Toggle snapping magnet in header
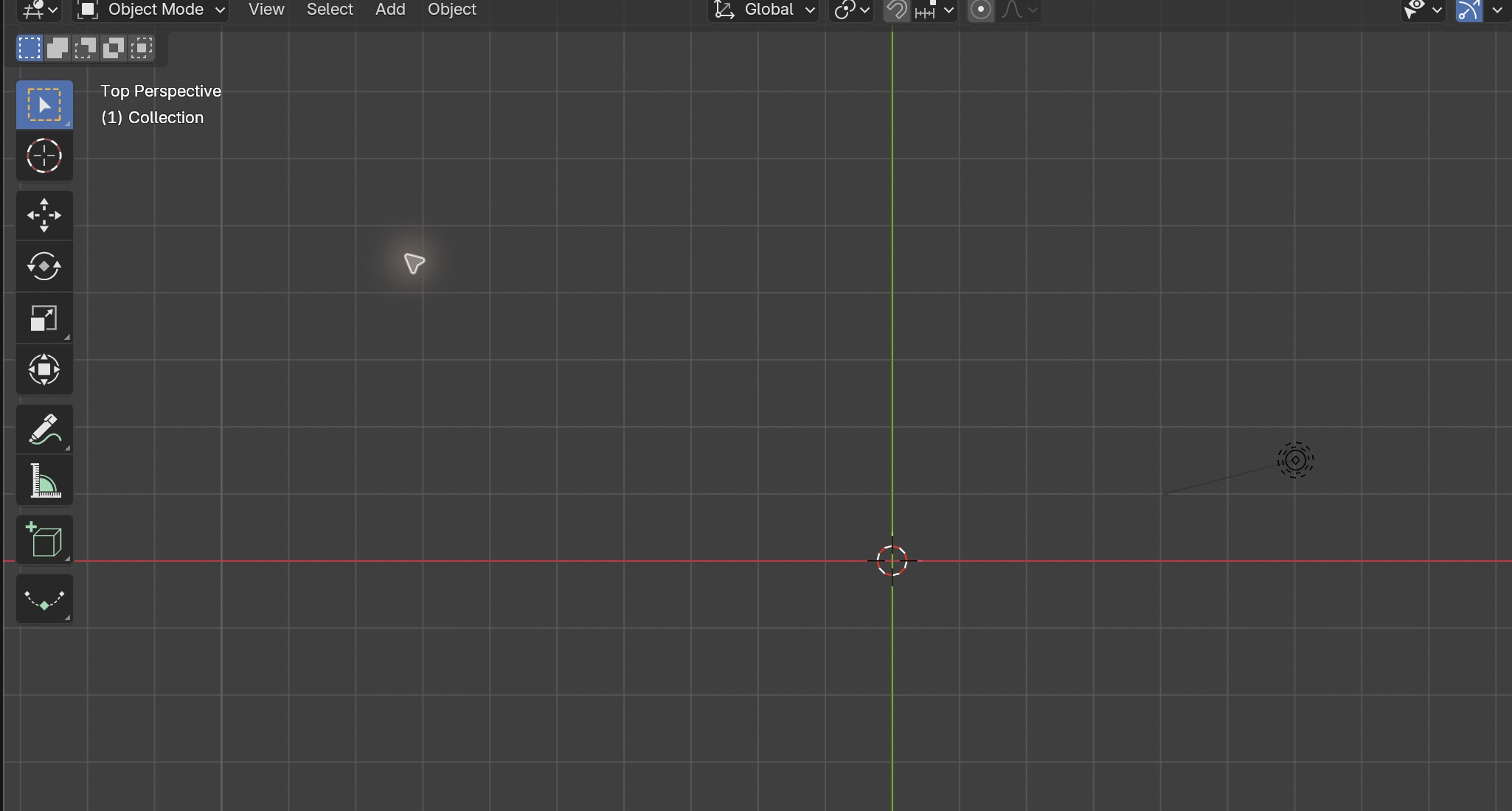Image resolution: width=1512 pixels, height=811 pixels. (897, 10)
